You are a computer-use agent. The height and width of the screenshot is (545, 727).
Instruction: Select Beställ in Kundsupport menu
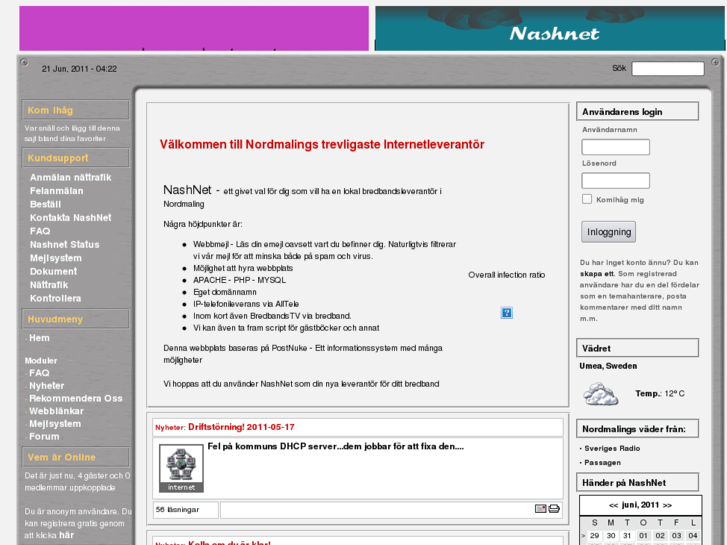point(45,205)
